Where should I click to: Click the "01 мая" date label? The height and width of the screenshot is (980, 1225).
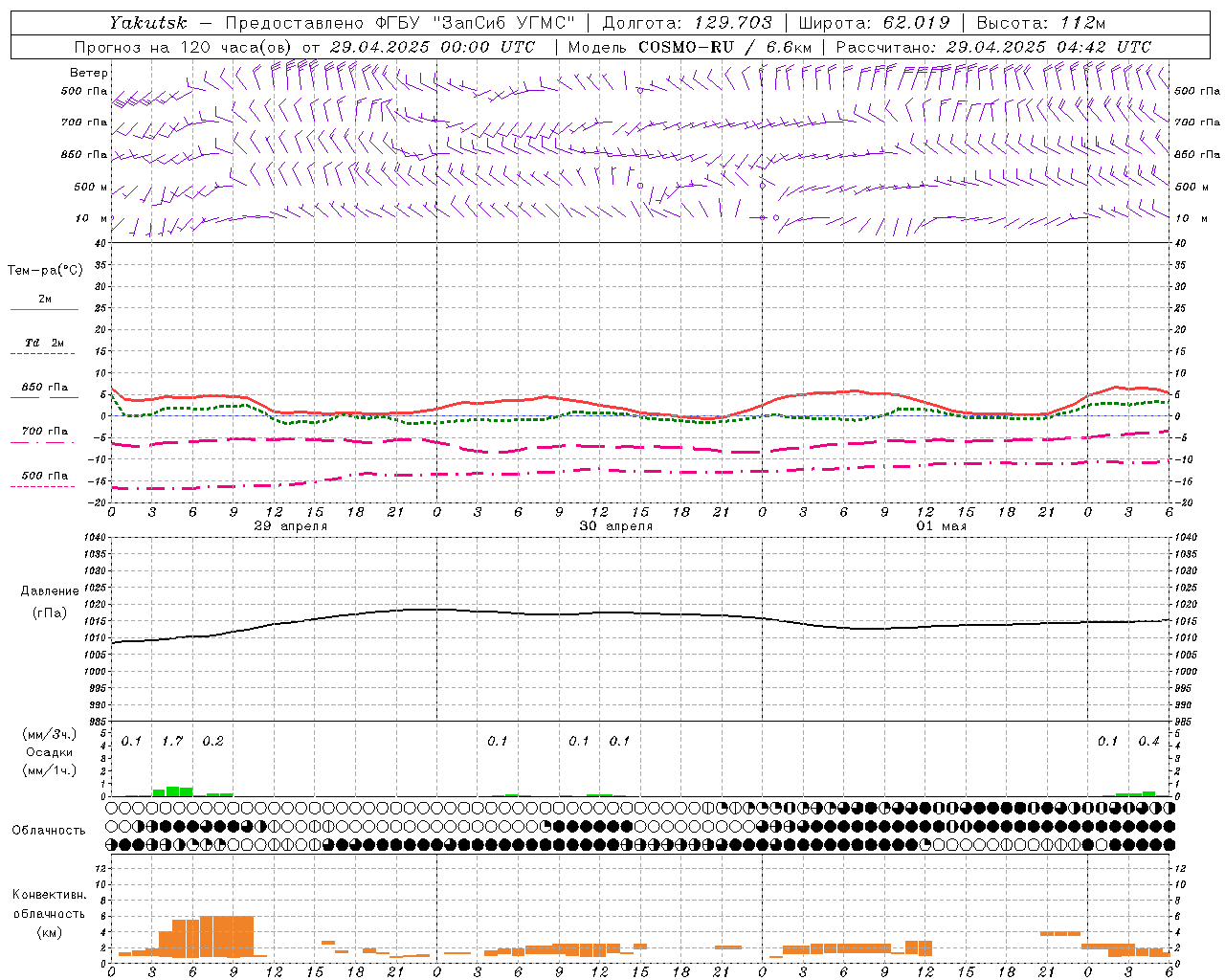tap(941, 526)
